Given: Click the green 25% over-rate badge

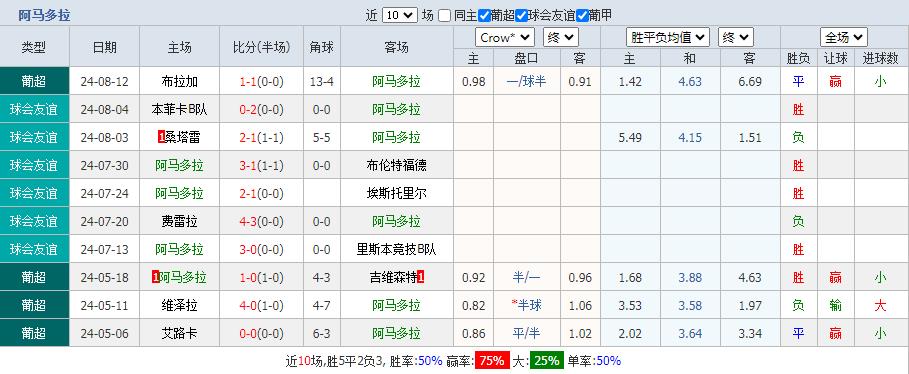Looking at the screenshot, I should click(x=547, y=361).
